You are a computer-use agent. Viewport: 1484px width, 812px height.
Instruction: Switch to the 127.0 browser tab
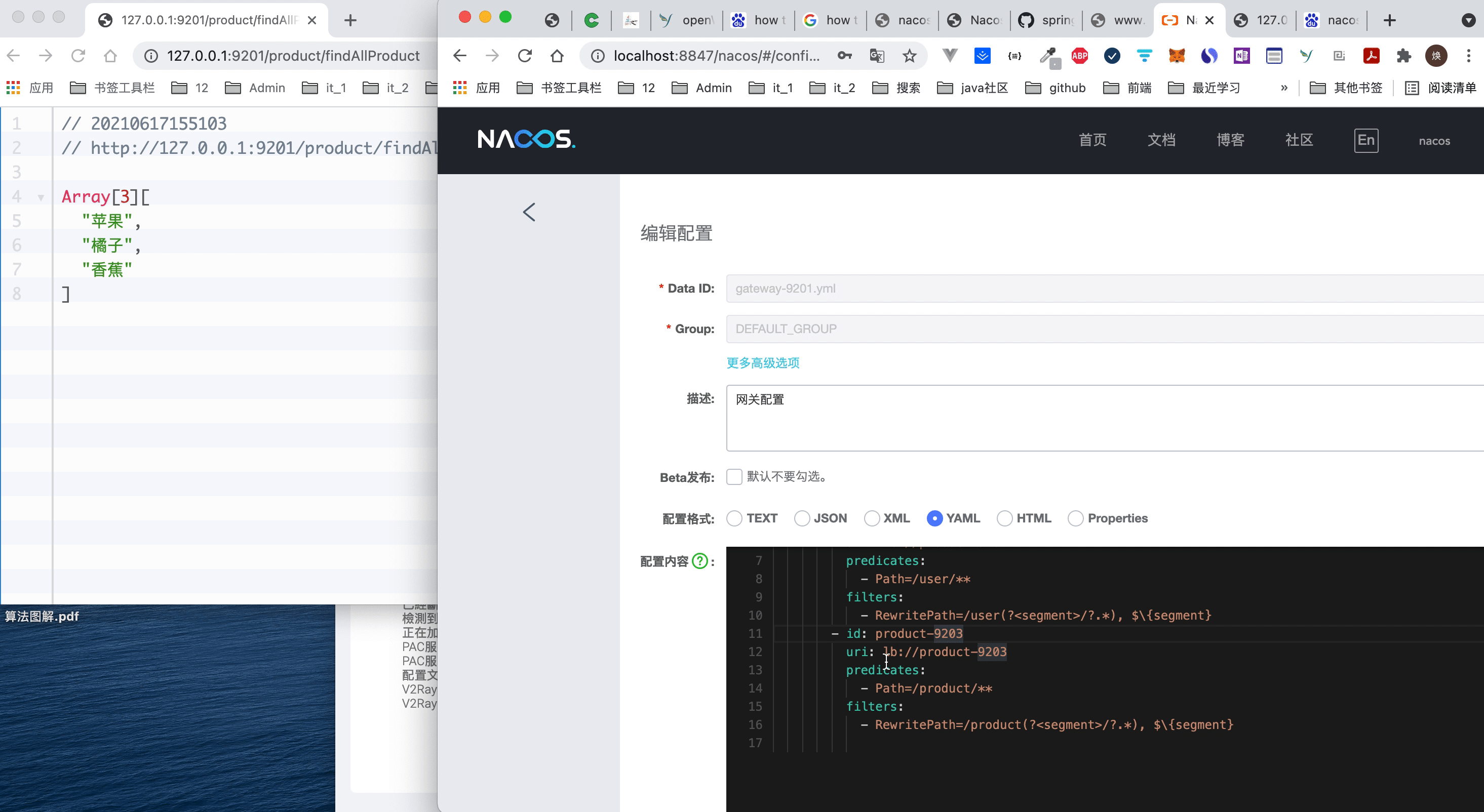(1262, 21)
